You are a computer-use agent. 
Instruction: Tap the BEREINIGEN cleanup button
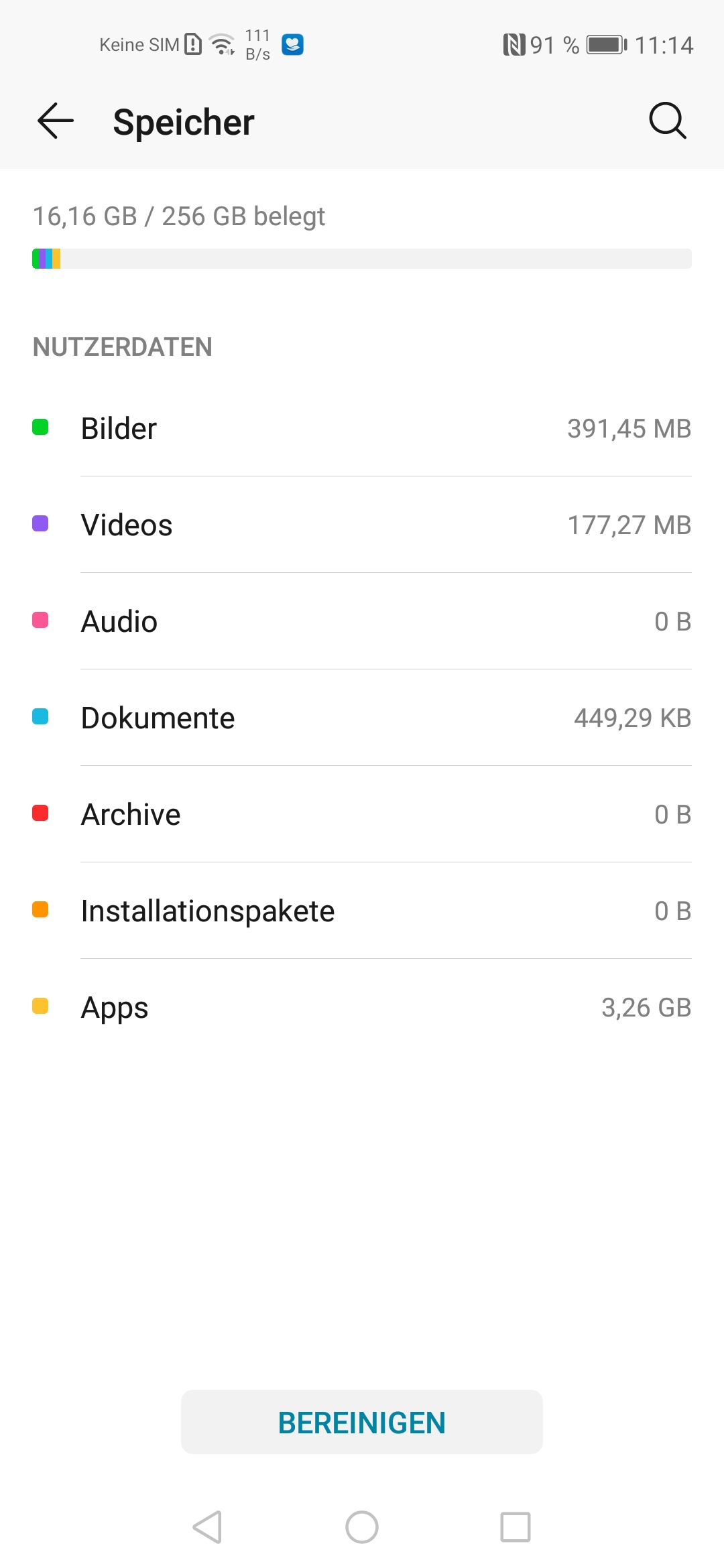pos(362,1422)
